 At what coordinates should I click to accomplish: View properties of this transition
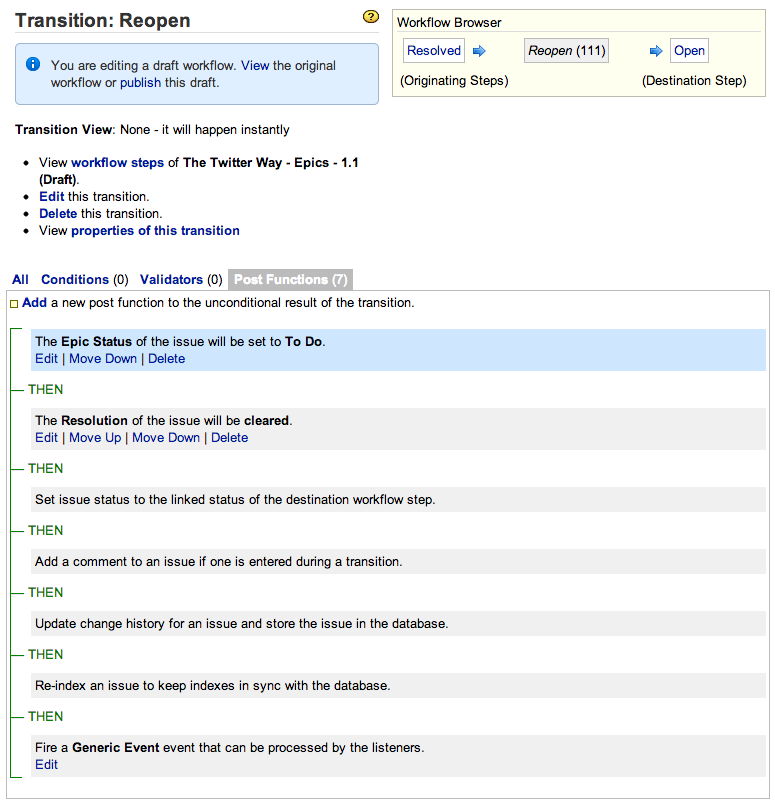tap(155, 230)
